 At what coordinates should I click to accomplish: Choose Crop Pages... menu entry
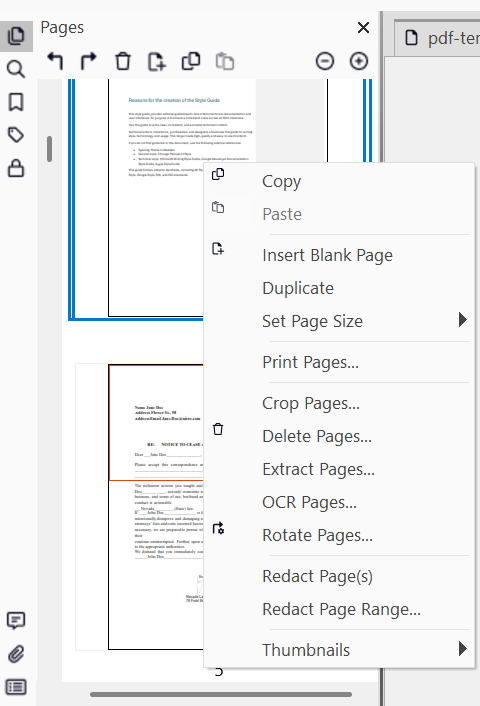click(x=339, y=403)
